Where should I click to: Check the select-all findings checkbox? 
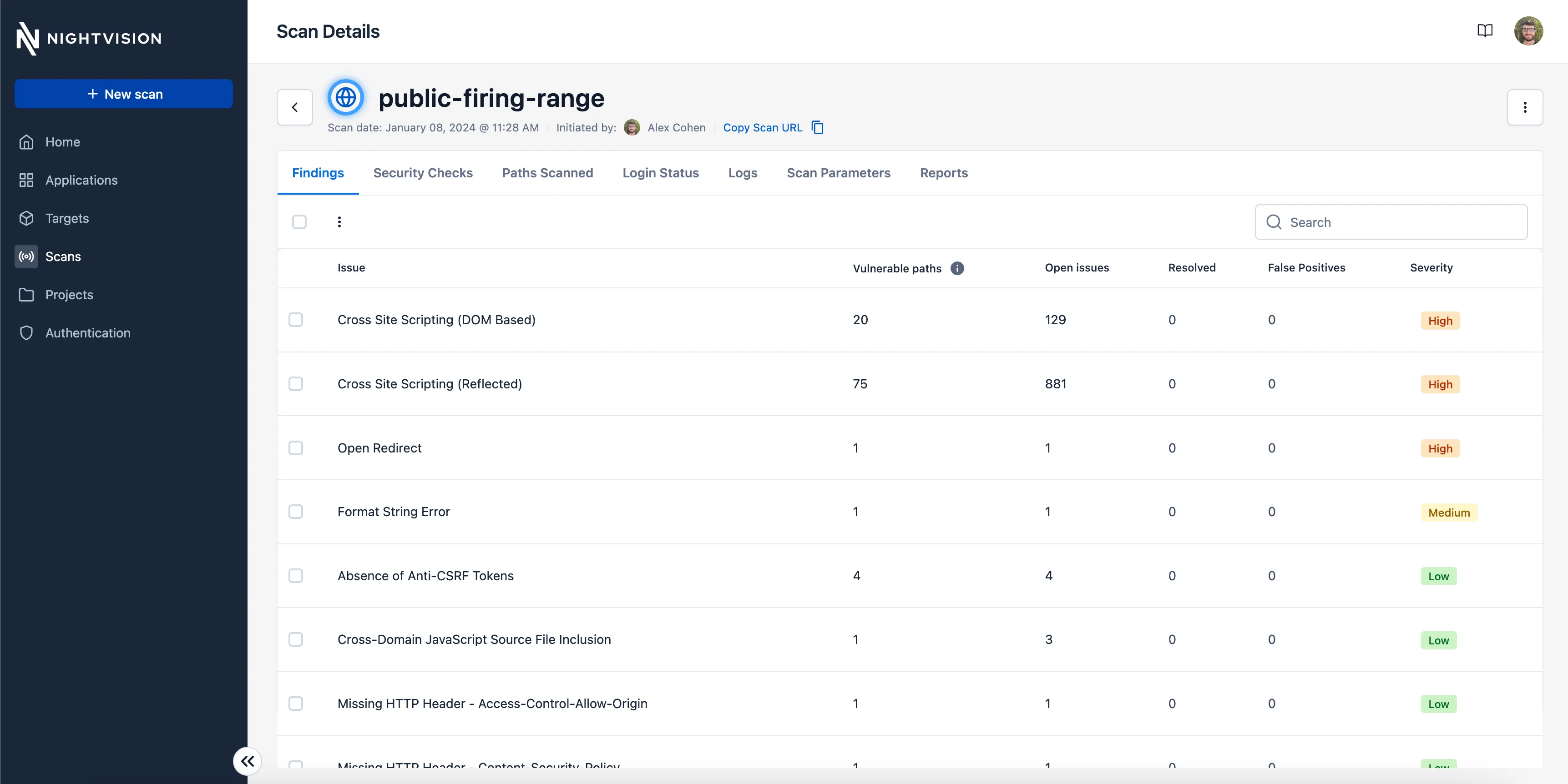pos(299,222)
